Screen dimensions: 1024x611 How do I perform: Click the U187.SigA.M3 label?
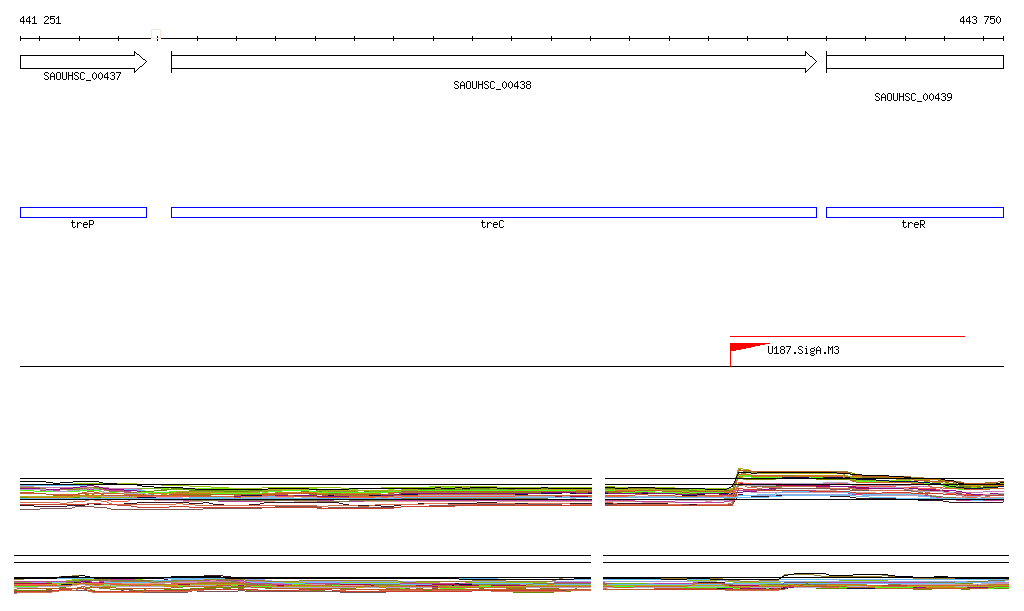click(803, 351)
